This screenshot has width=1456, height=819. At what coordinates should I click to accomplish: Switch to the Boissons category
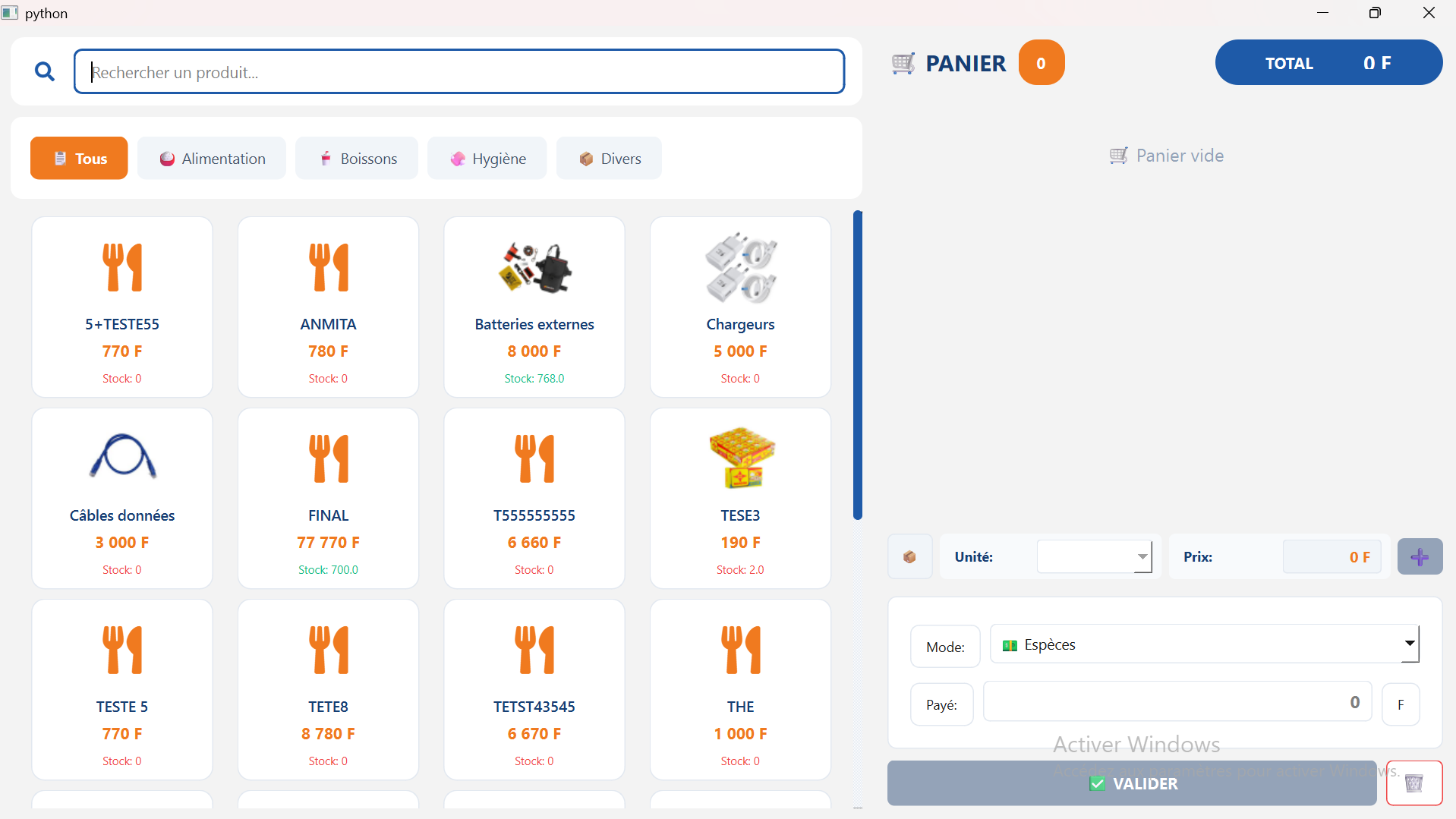click(357, 159)
